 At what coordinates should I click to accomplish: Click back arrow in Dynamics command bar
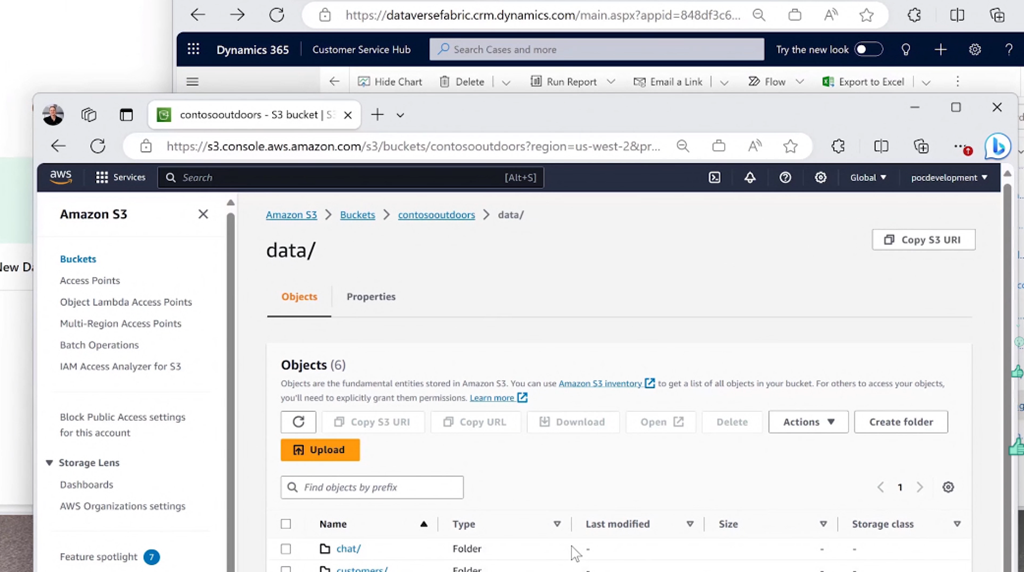pos(334,82)
